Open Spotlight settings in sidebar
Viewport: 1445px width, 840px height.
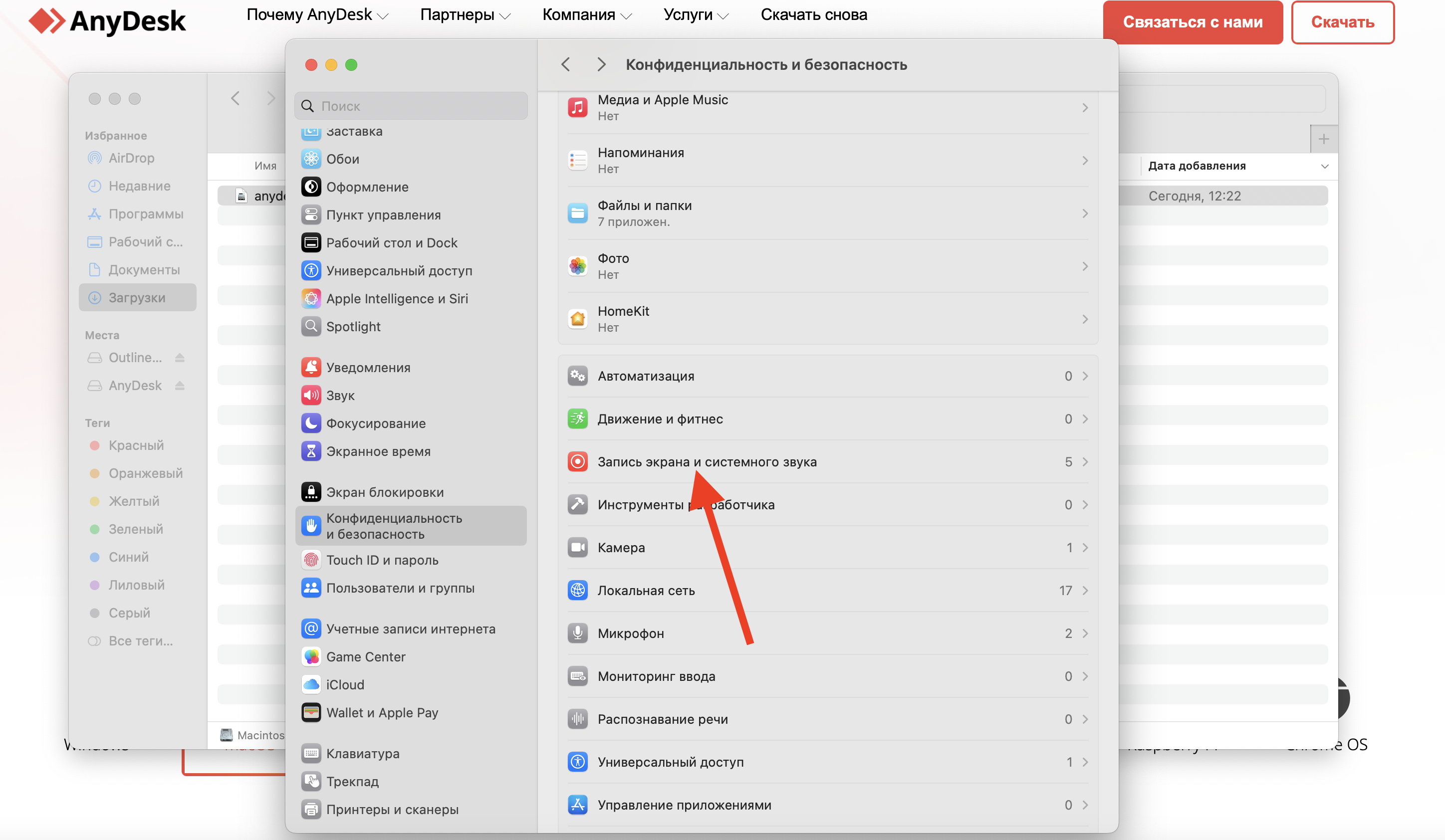coord(411,327)
